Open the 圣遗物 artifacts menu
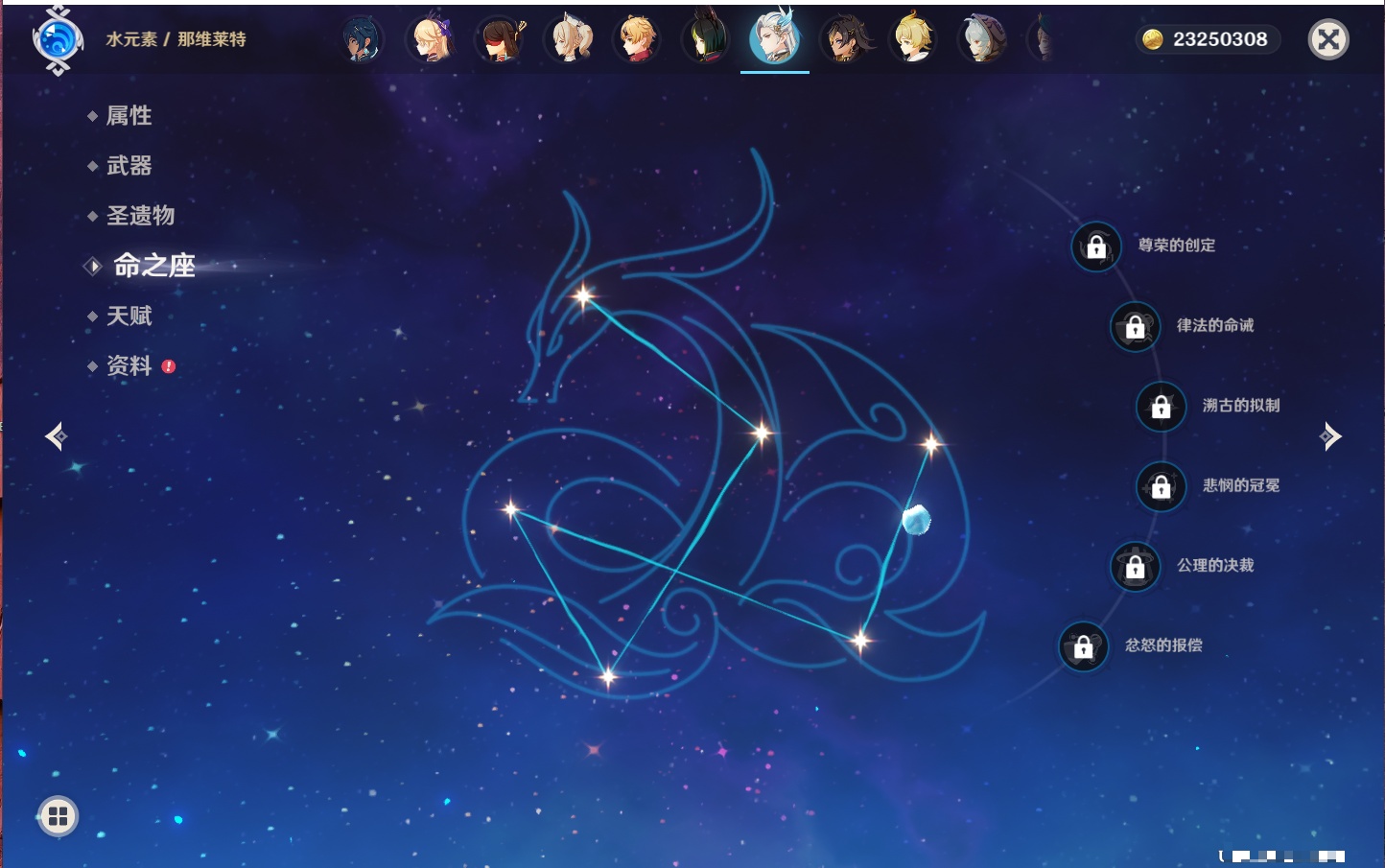Viewport: 1385px width, 868px height. [140, 216]
